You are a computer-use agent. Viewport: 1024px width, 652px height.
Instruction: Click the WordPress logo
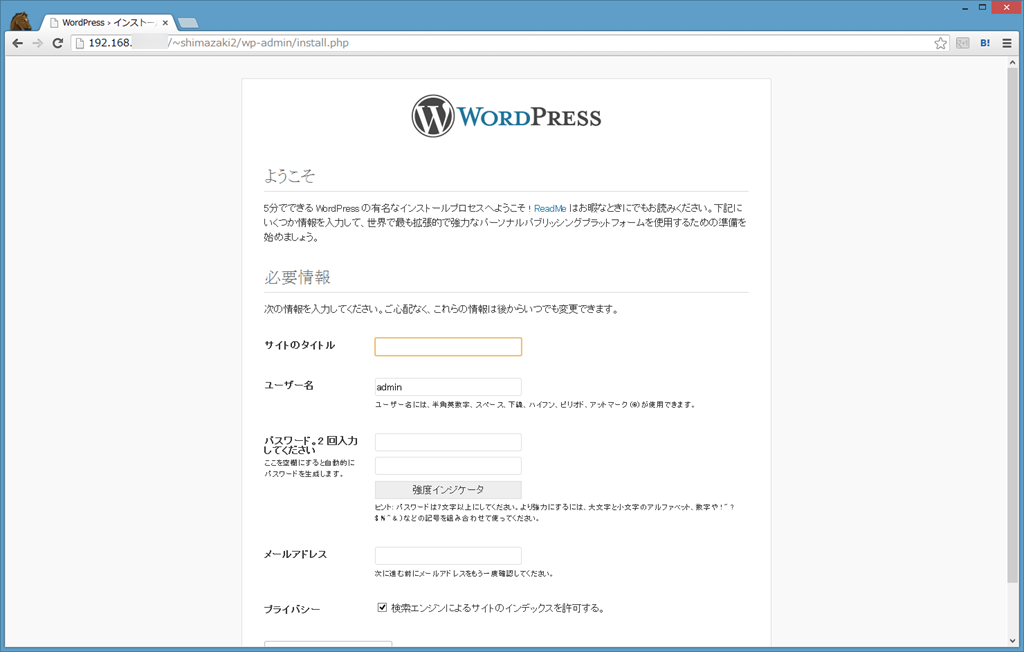(x=506, y=116)
